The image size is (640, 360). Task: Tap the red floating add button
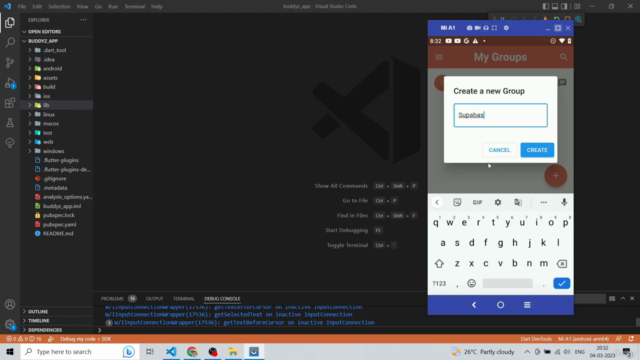(x=556, y=176)
